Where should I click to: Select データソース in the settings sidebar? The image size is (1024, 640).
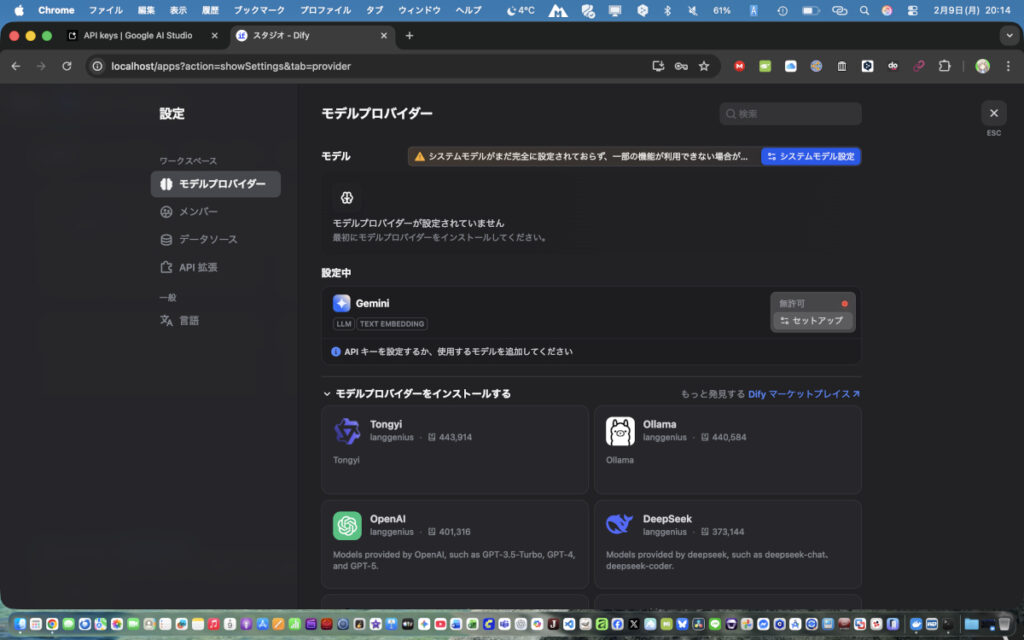pos(208,240)
